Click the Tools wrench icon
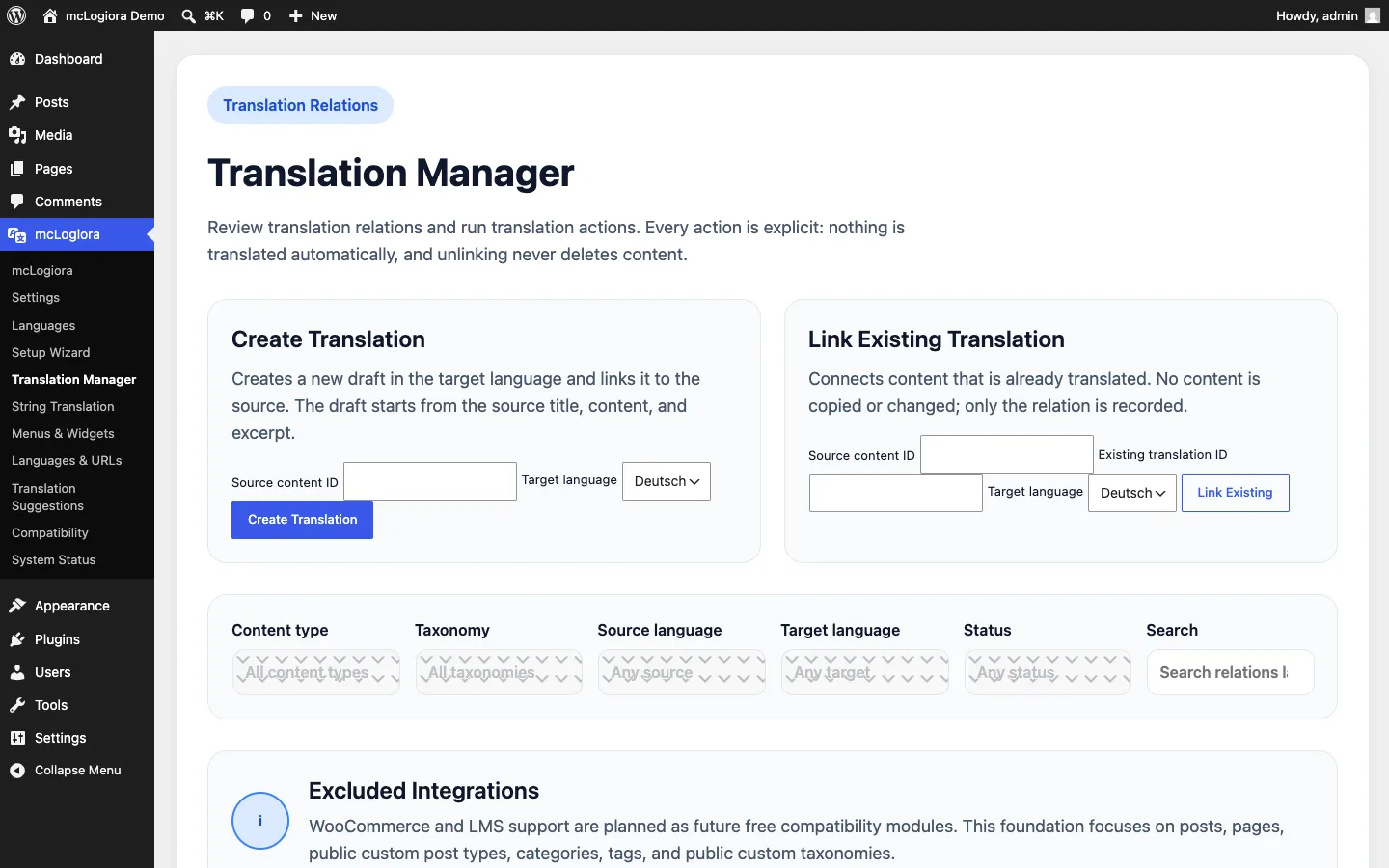1389x868 pixels. pos(17,705)
